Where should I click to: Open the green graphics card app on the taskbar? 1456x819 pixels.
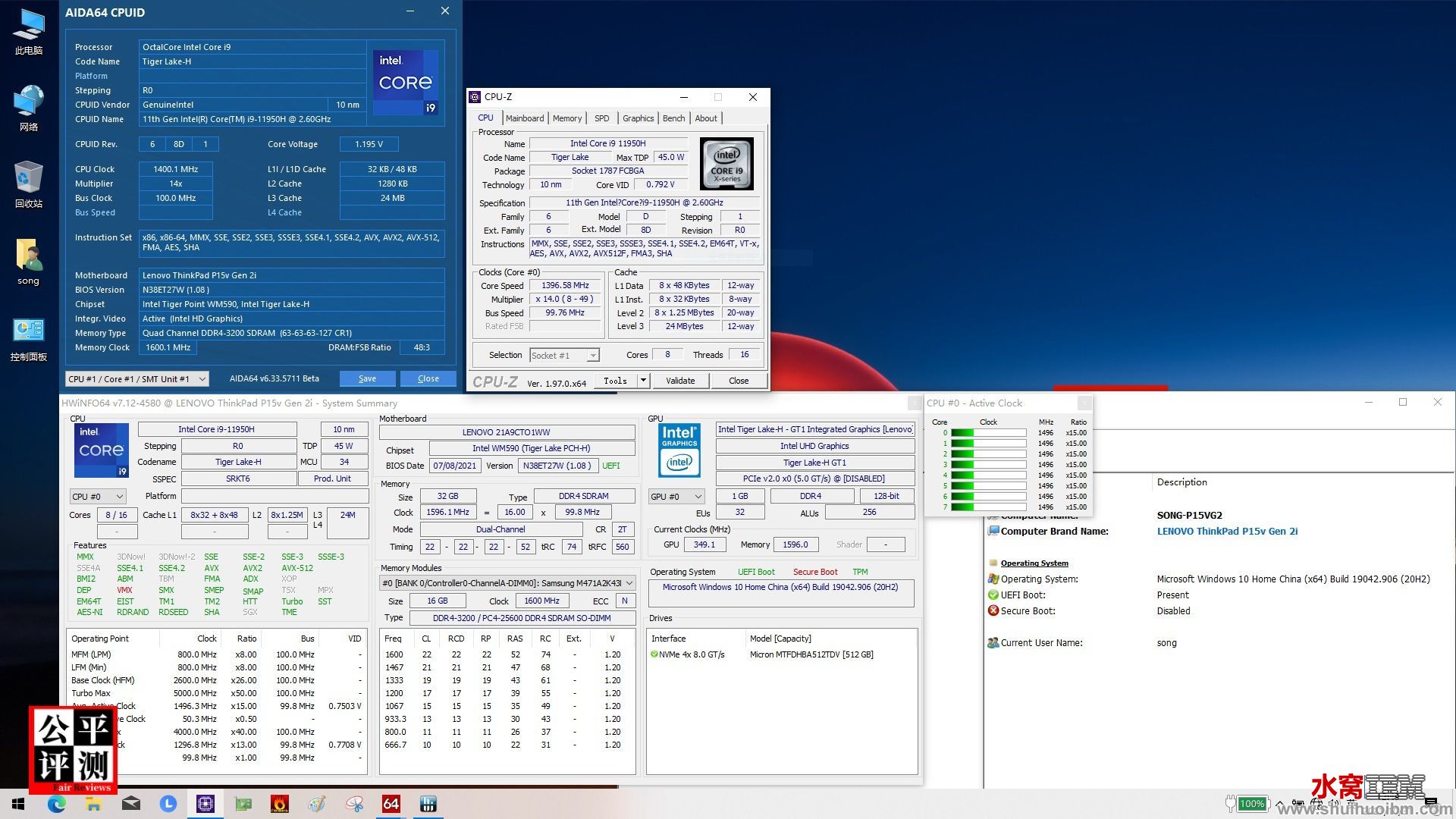pos(243,804)
